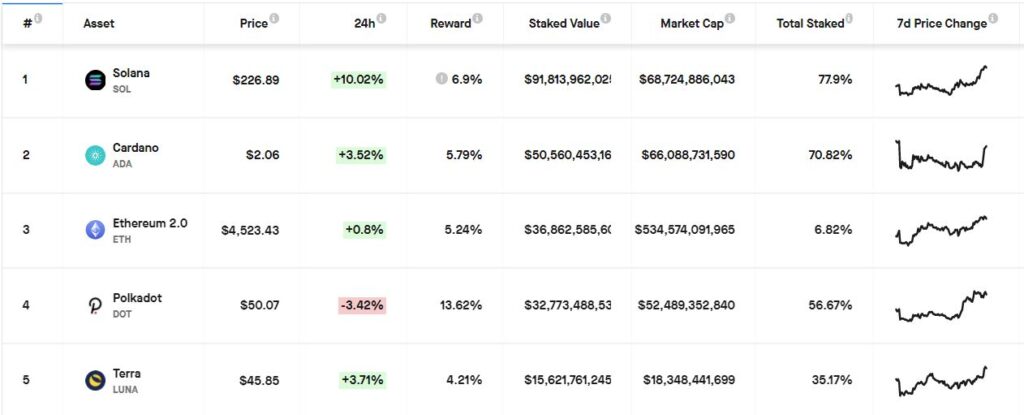The width and height of the screenshot is (1024, 415).
Task: Click the Polkadot coin logo icon
Action: pyautogui.click(x=96, y=305)
